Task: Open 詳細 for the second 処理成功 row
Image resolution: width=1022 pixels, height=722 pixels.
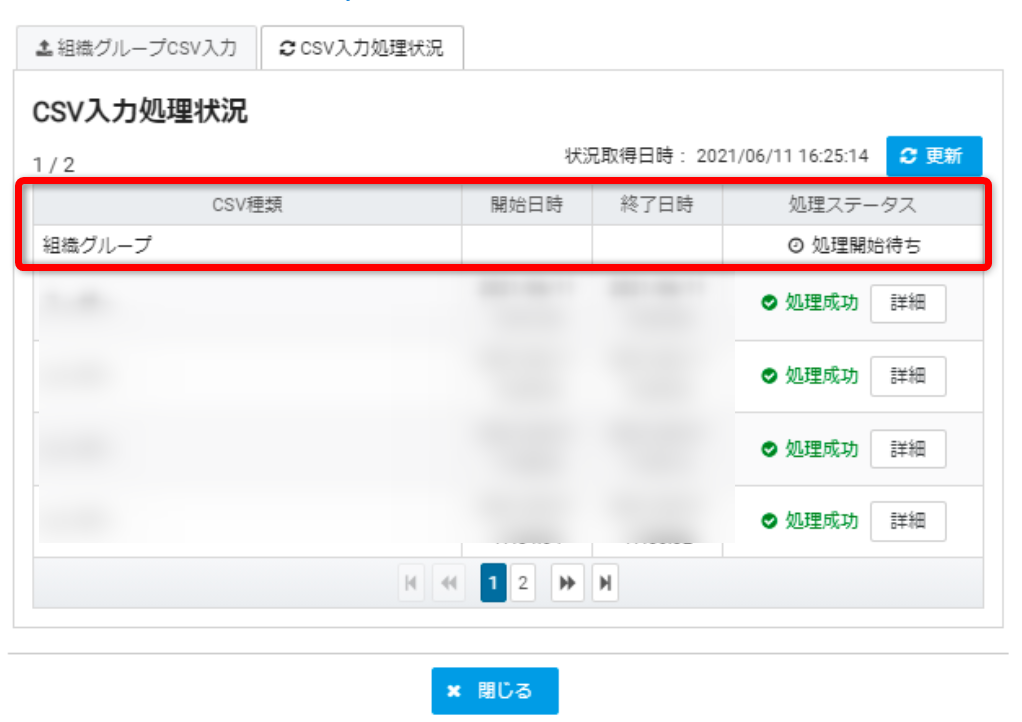Action: pos(907,376)
